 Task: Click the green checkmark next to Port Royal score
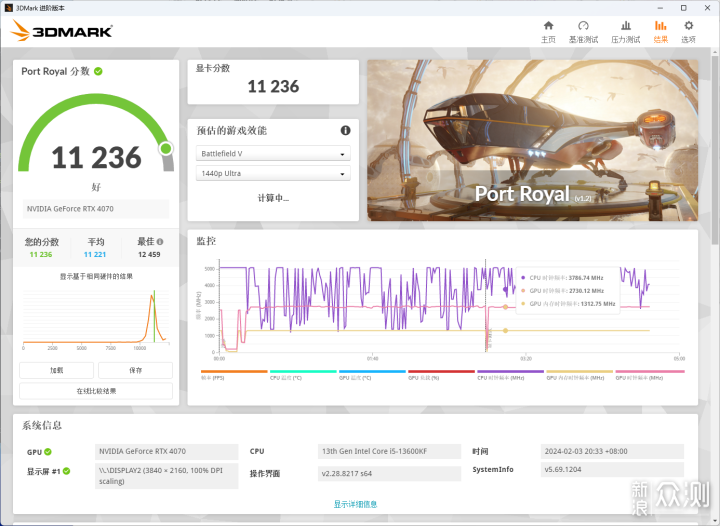98,71
